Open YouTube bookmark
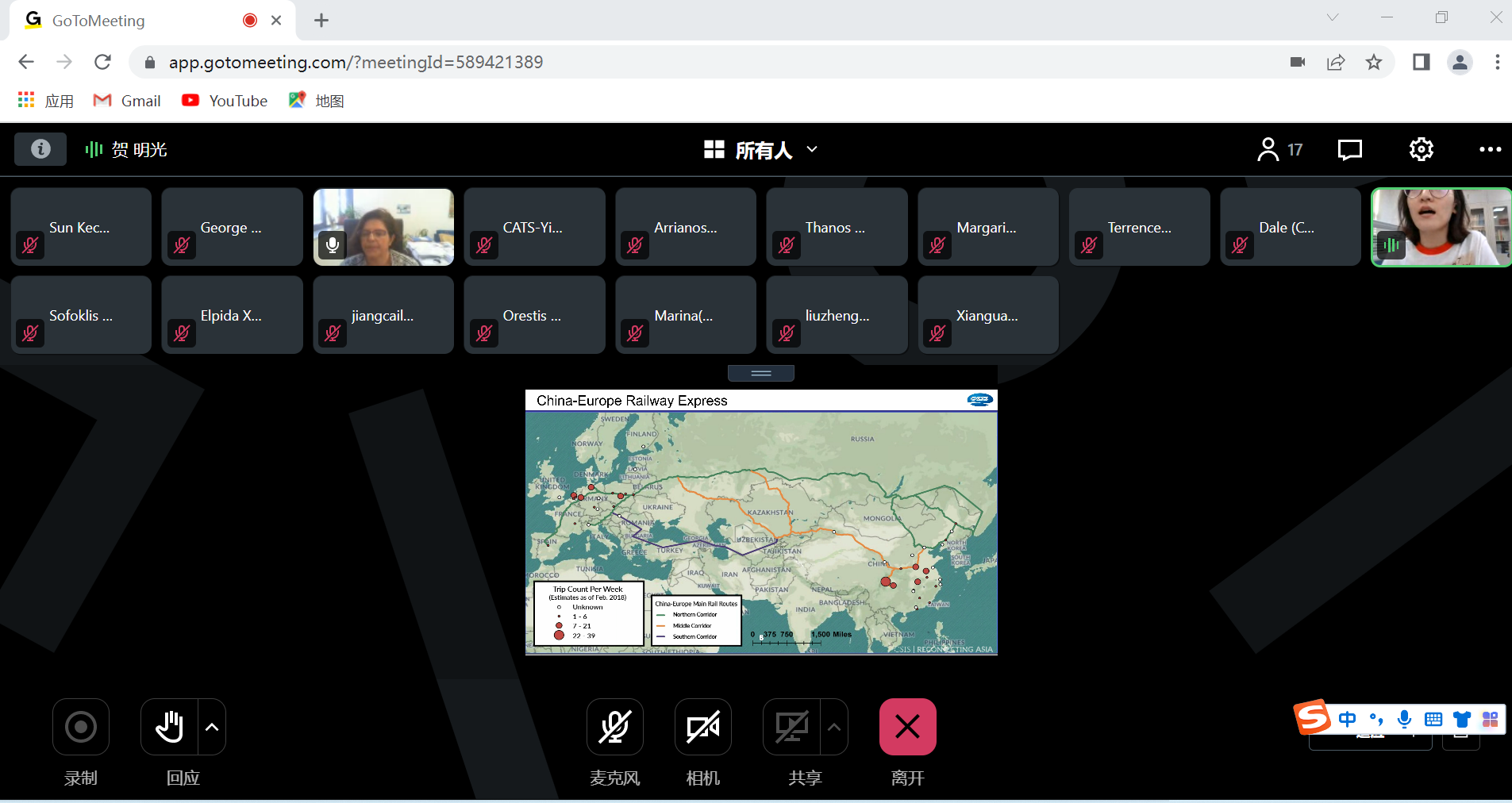1512x803 pixels. coord(225,101)
